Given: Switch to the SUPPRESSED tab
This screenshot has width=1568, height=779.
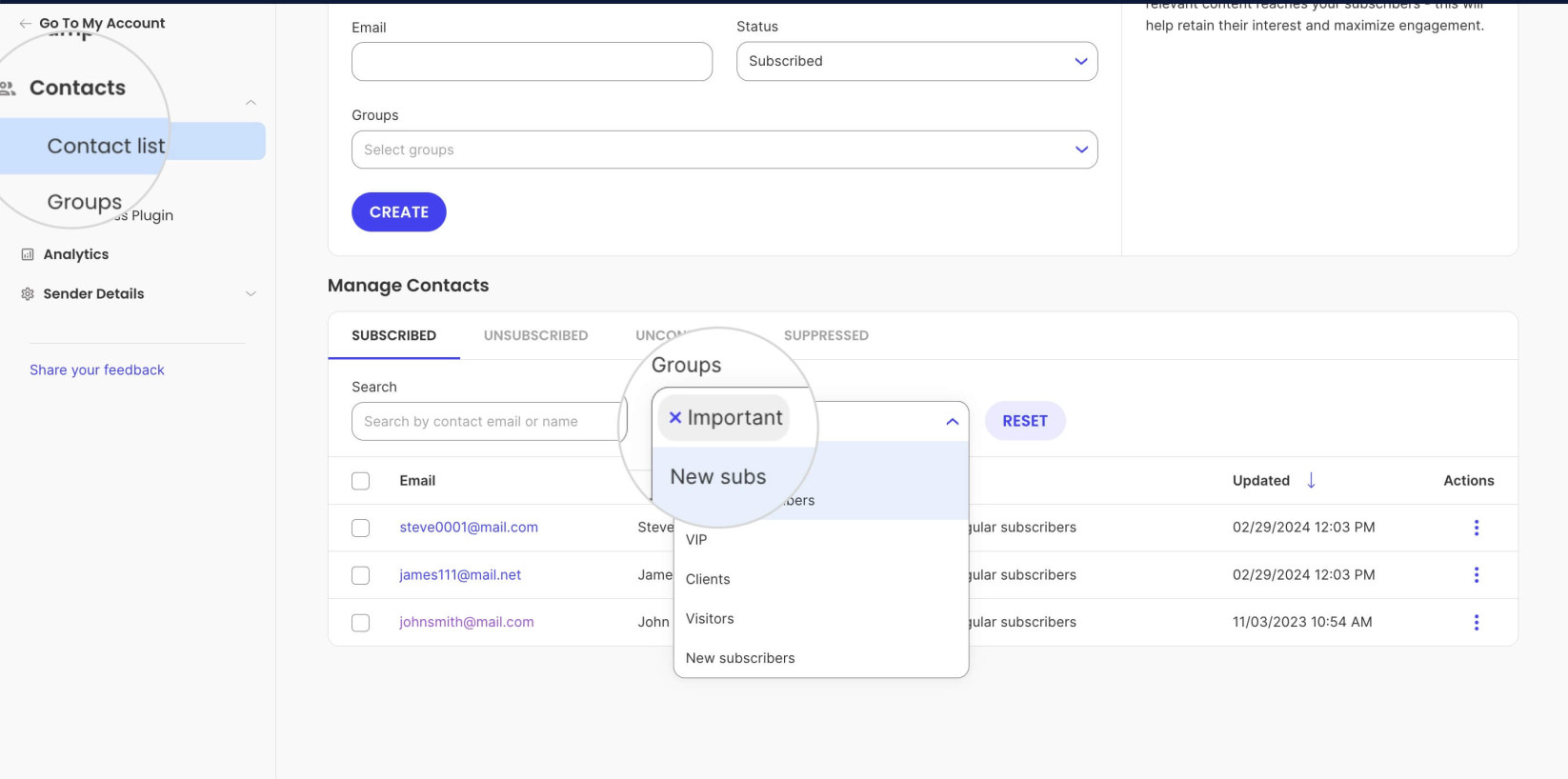Looking at the screenshot, I should click(826, 335).
